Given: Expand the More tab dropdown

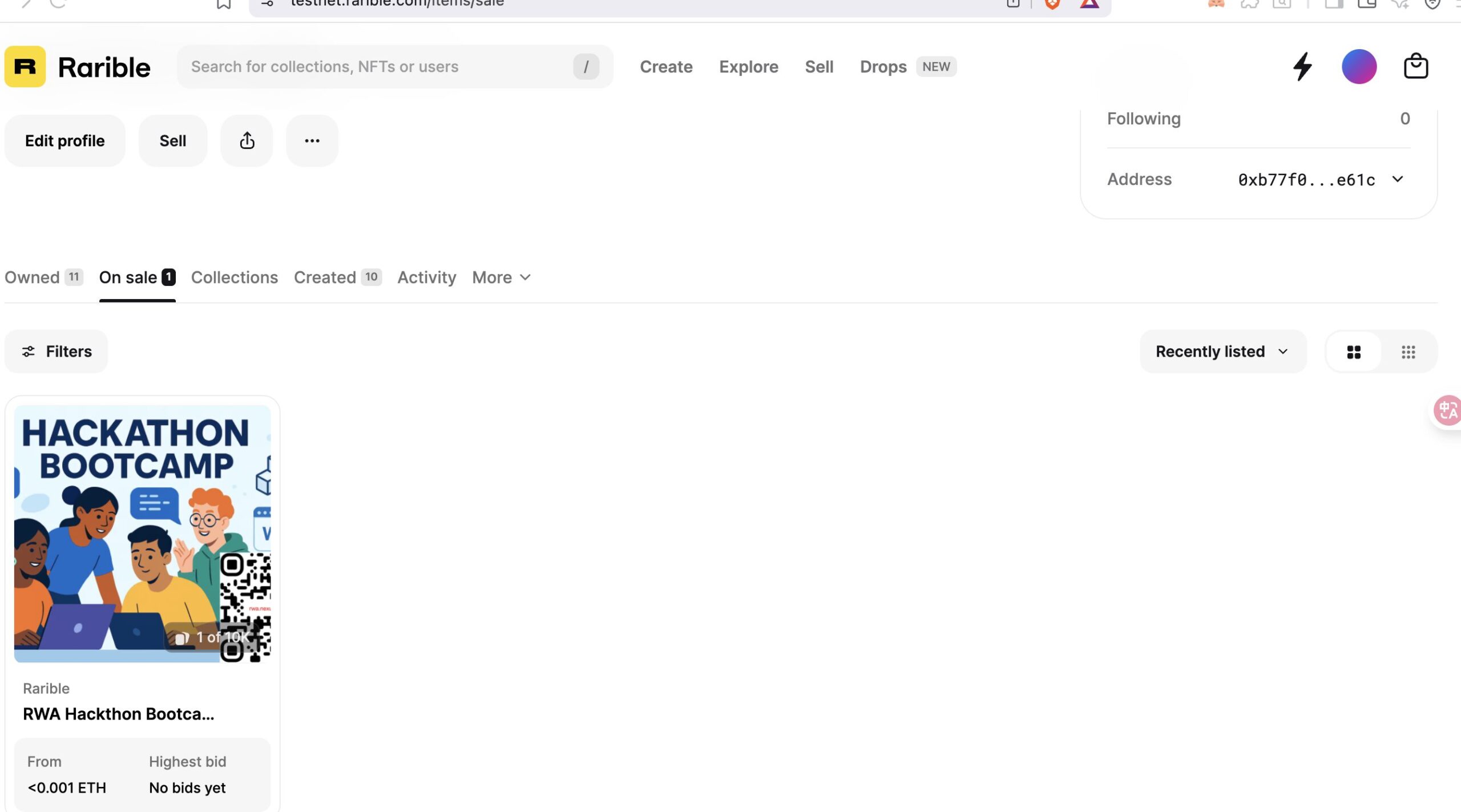Looking at the screenshot, I should click(501, 278).
